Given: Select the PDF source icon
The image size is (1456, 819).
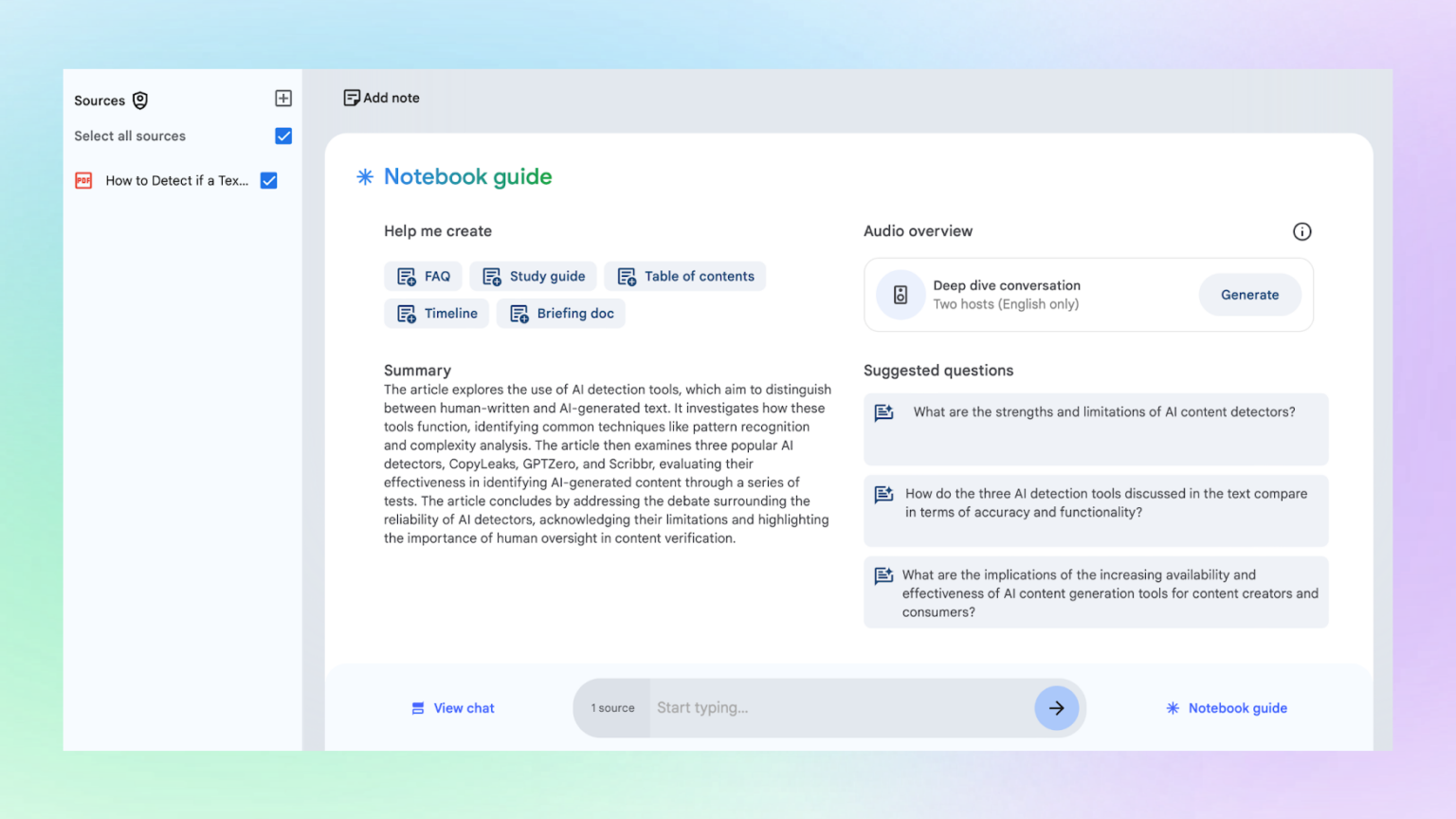Looking at the screenshot, I should tap(84, 180).
